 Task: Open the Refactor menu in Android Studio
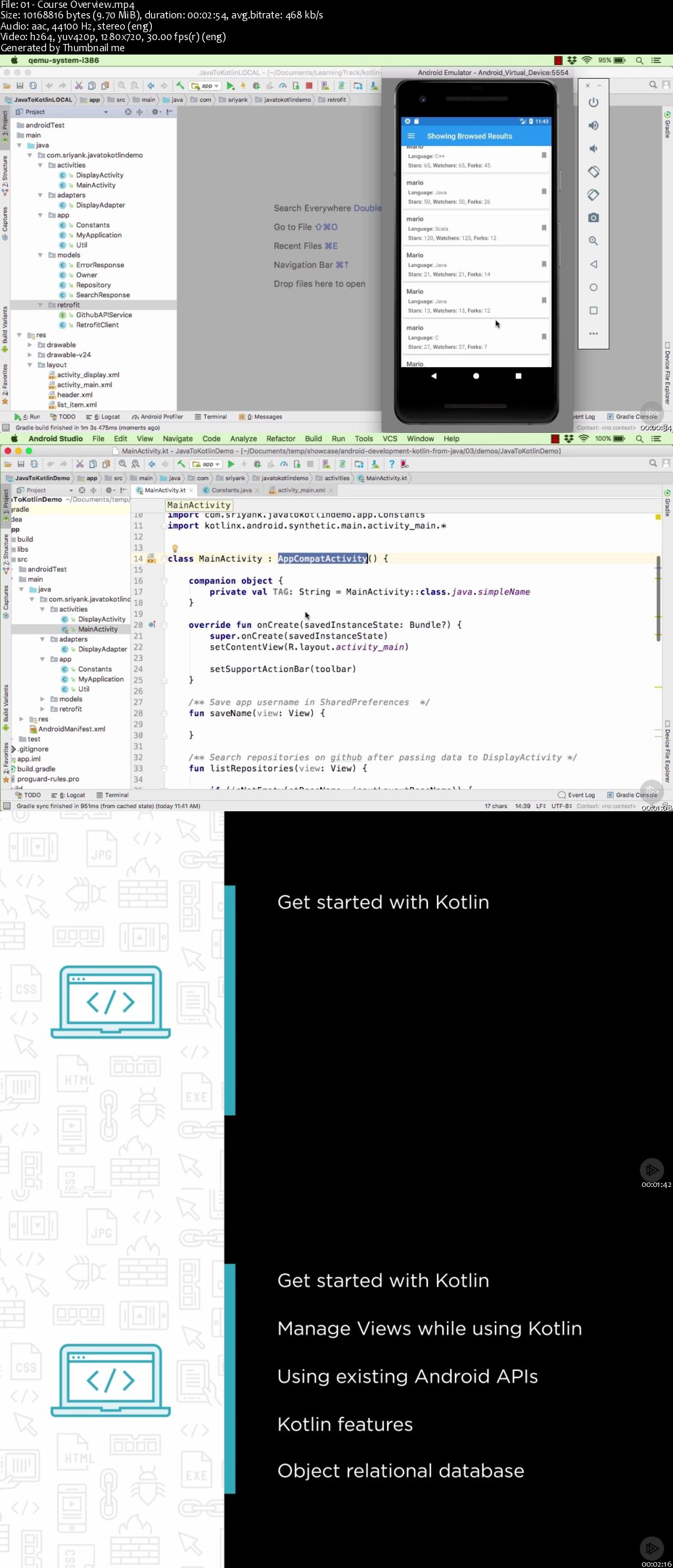pyautogui.click(x=281, y=439)
